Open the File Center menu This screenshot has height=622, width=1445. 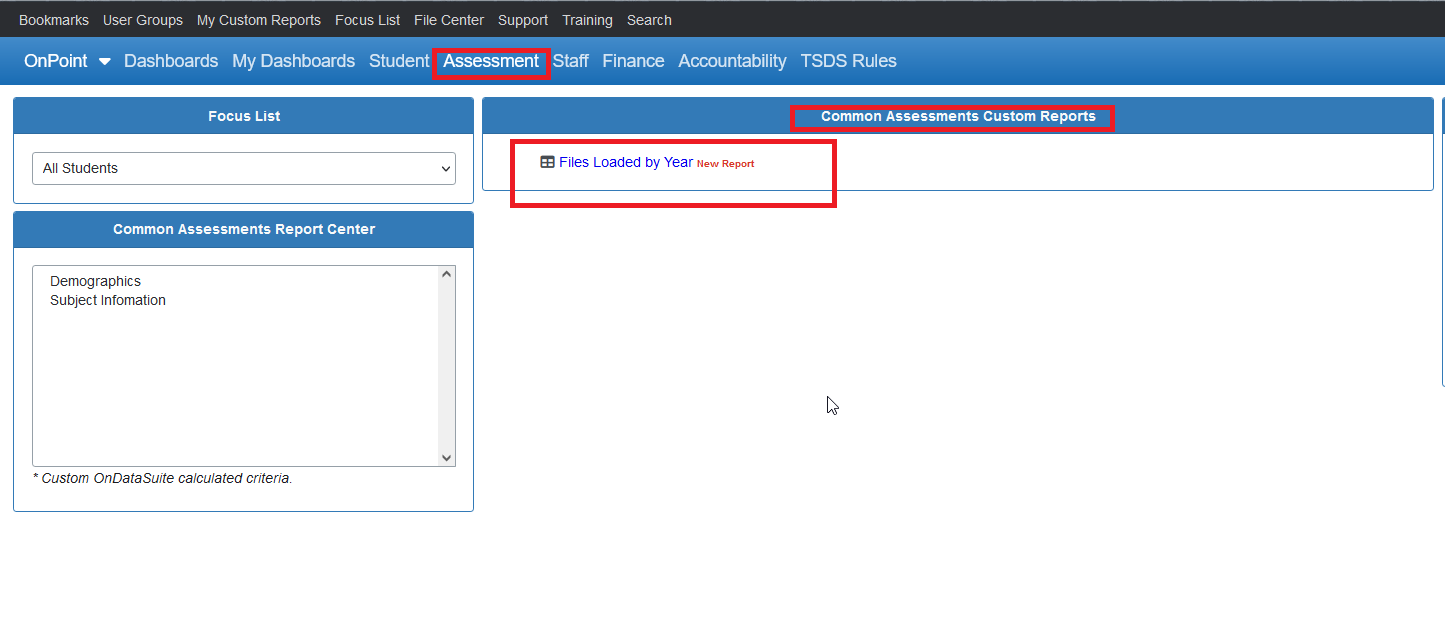(x=448, y=19)
